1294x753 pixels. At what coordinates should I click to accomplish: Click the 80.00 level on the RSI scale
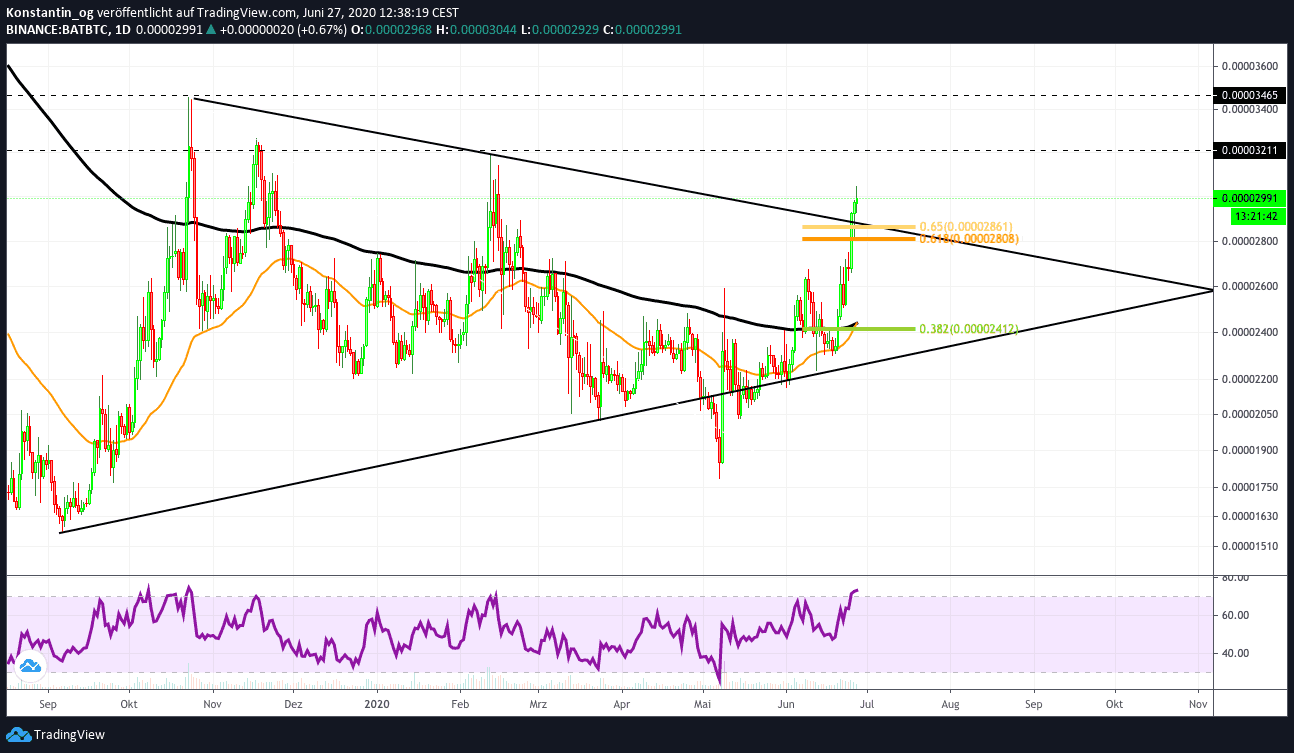[x=1234, y=577]
